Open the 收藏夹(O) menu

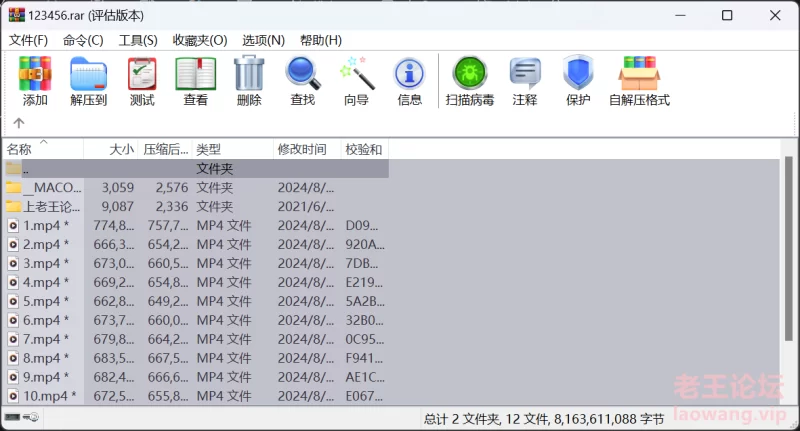pyautogui.click(x=200, y=40)
